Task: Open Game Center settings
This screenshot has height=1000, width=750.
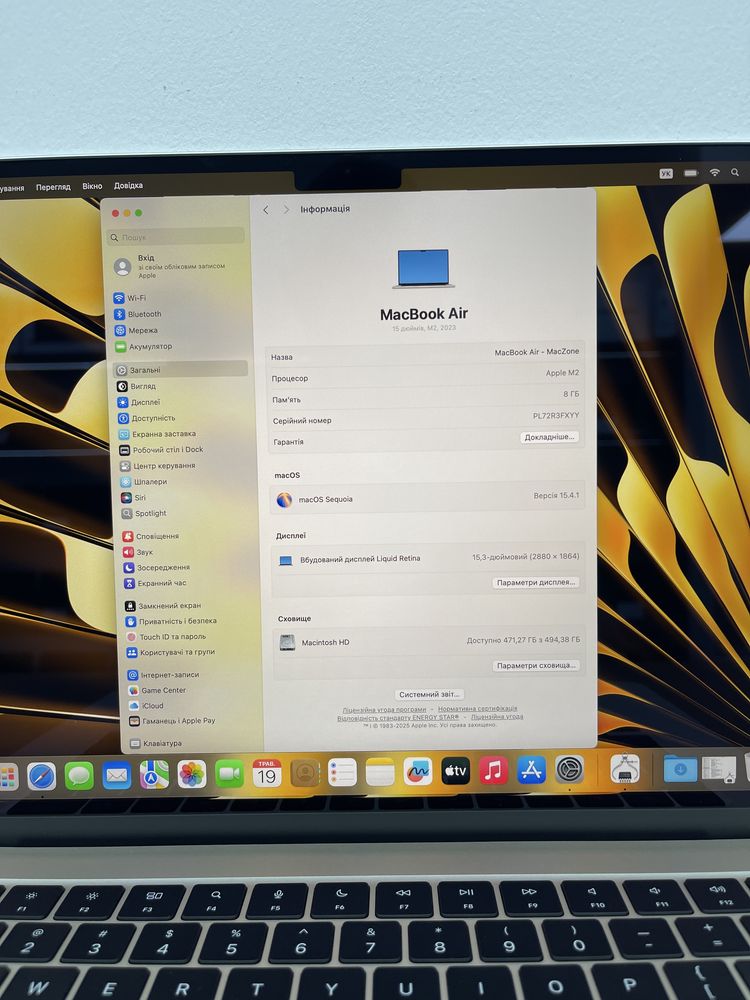Action: click(x=158, y=690)
